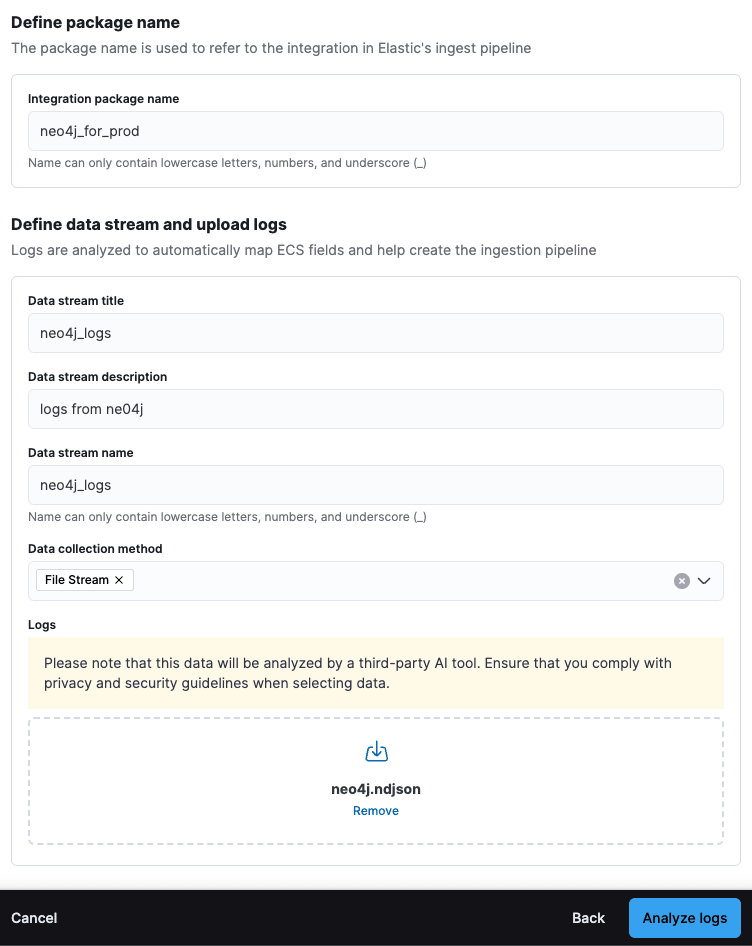Image resolution: width=752 pixels, height=946 pixels.
Task: Select the Cancel option
Action: pyautogui.click(x=34, y=918)
